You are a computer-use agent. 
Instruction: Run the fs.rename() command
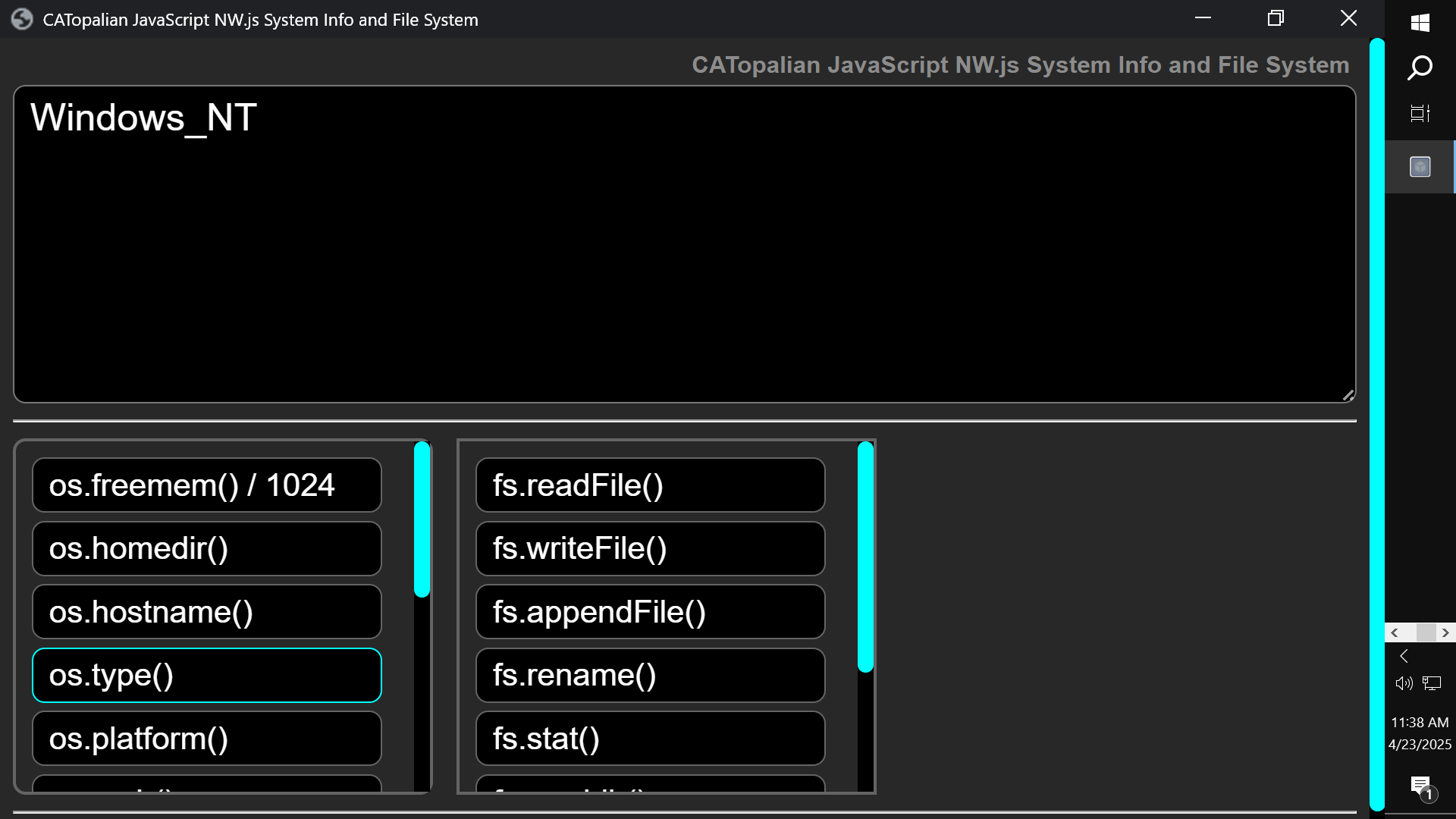point(650,675)
